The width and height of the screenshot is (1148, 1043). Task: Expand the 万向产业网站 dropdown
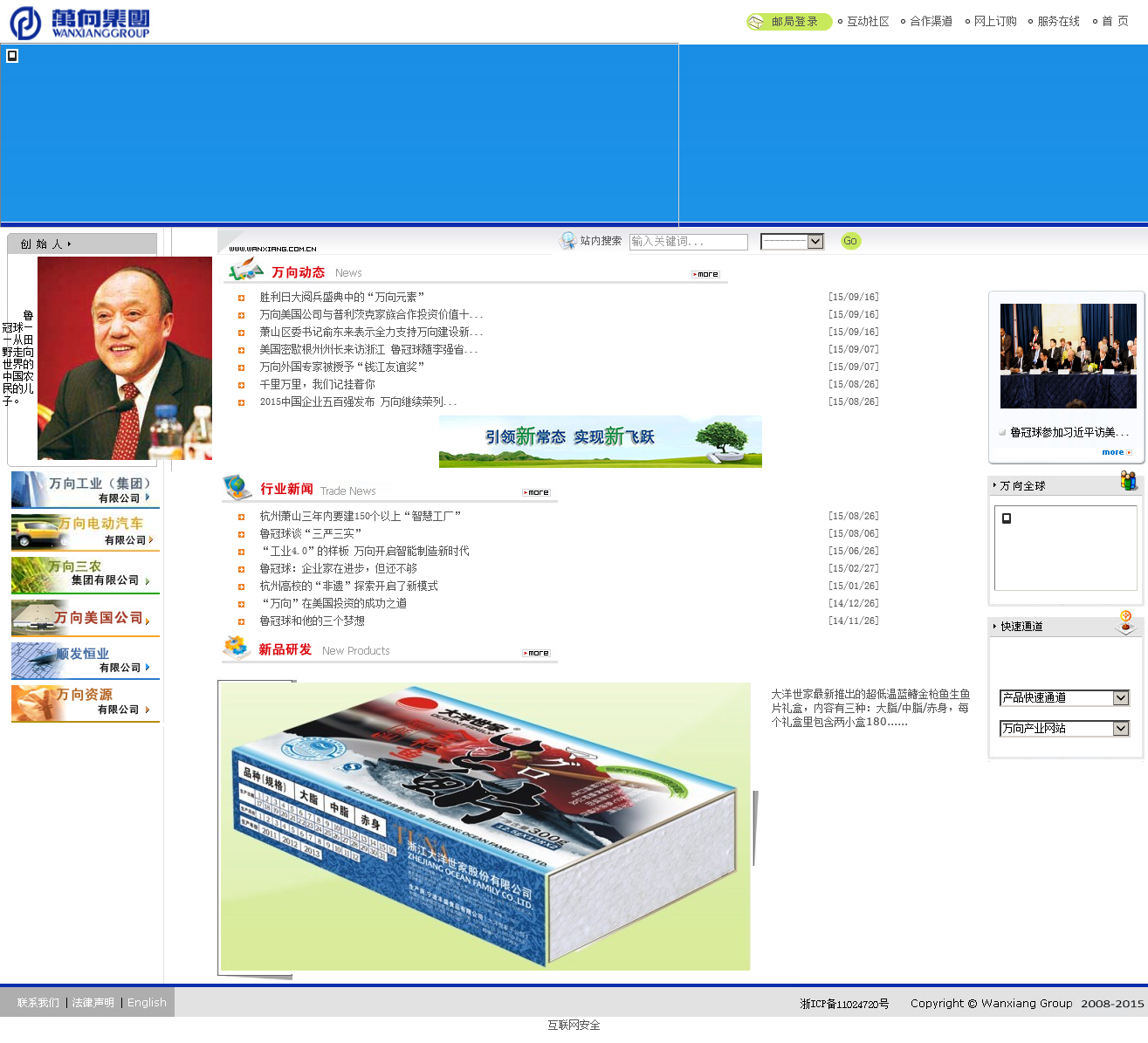(x=1065, y=729)
